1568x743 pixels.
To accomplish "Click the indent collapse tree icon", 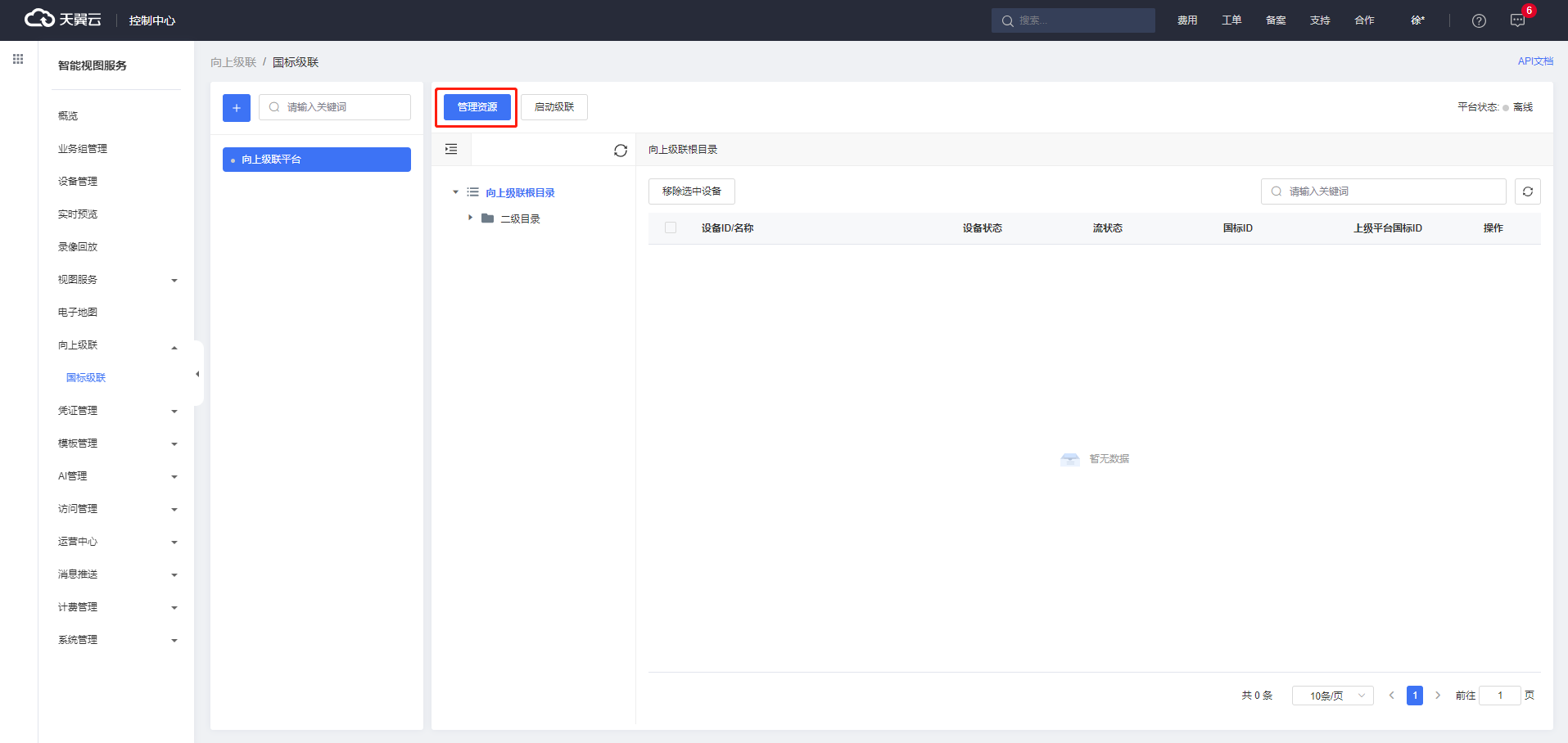I will pyautogui.click(x=451, y=149).
